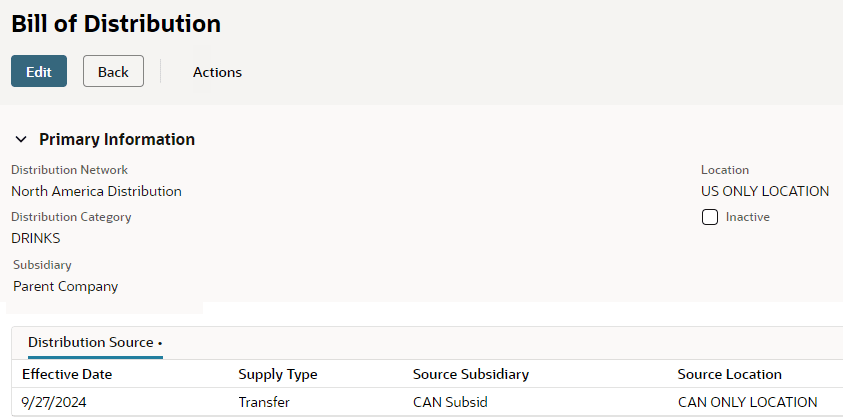Click the Bill of Distribution page title
The image size is (843, 418).
point(116,23)
